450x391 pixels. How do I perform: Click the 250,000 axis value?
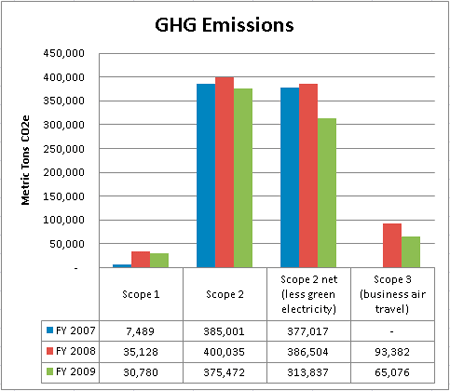click(x=64, y=149)
